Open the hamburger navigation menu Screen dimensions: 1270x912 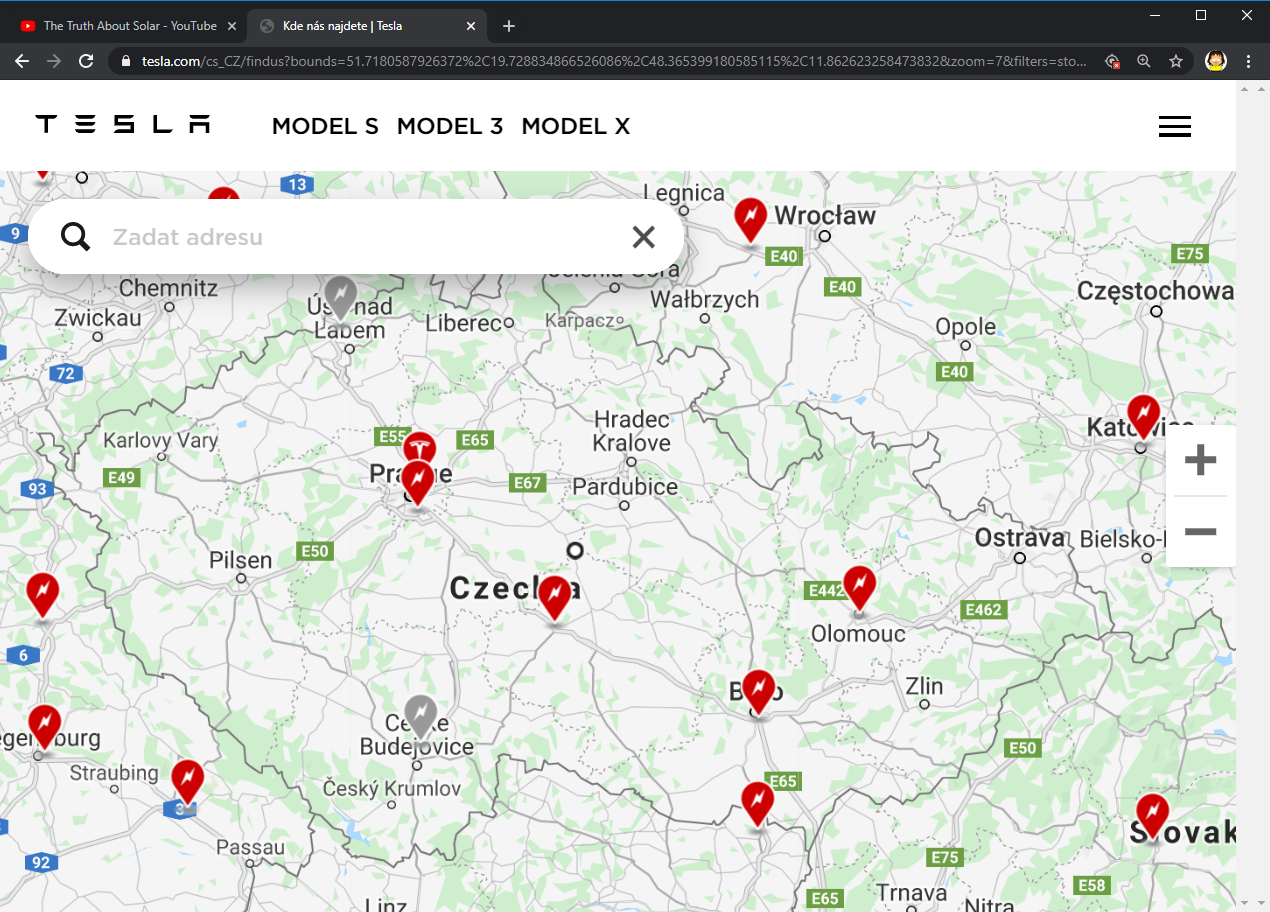point(1174,126)
